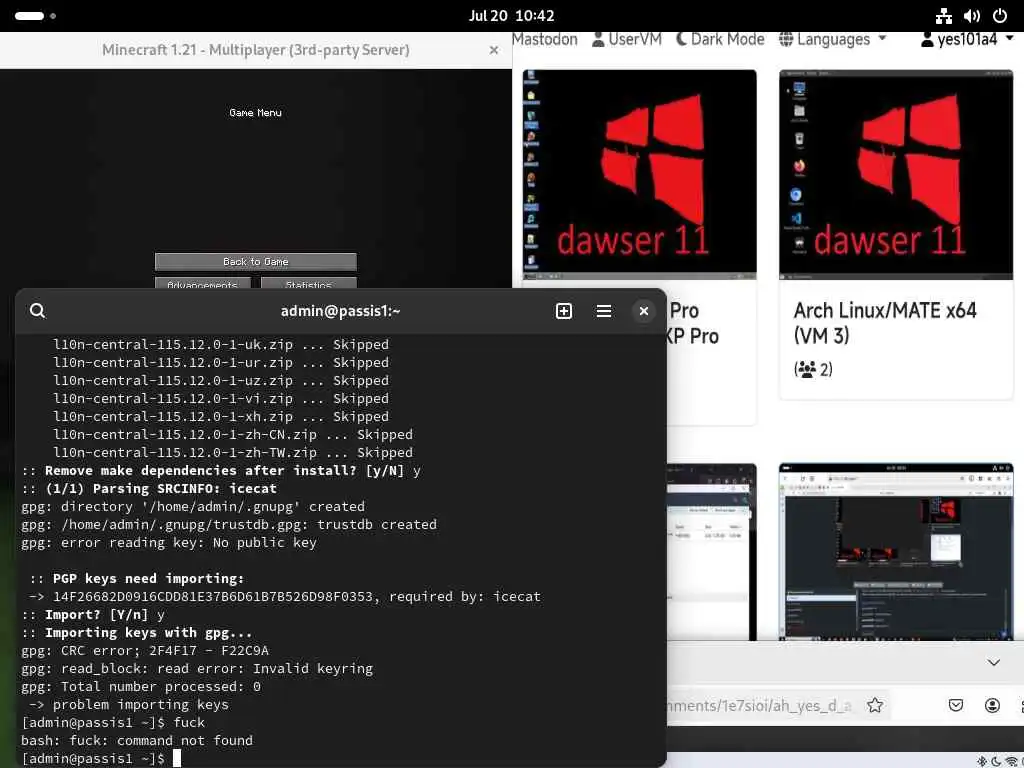
Task: Collapse the panel using the chevron down arrow
Action: (x=993, y=662)
